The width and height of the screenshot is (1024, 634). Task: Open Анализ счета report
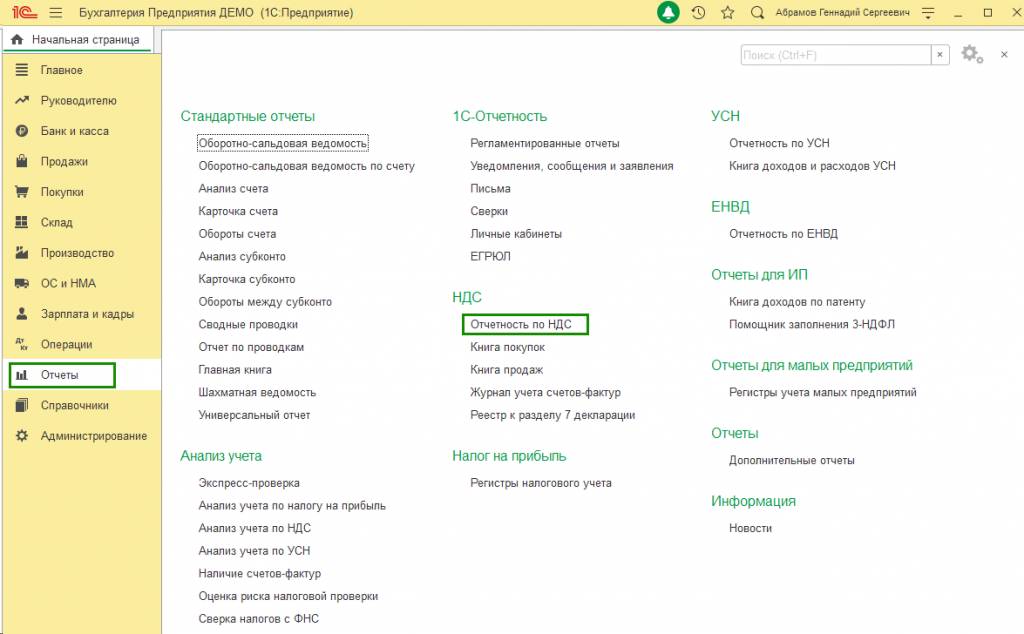pyautogui.click(x=233, y=188)
